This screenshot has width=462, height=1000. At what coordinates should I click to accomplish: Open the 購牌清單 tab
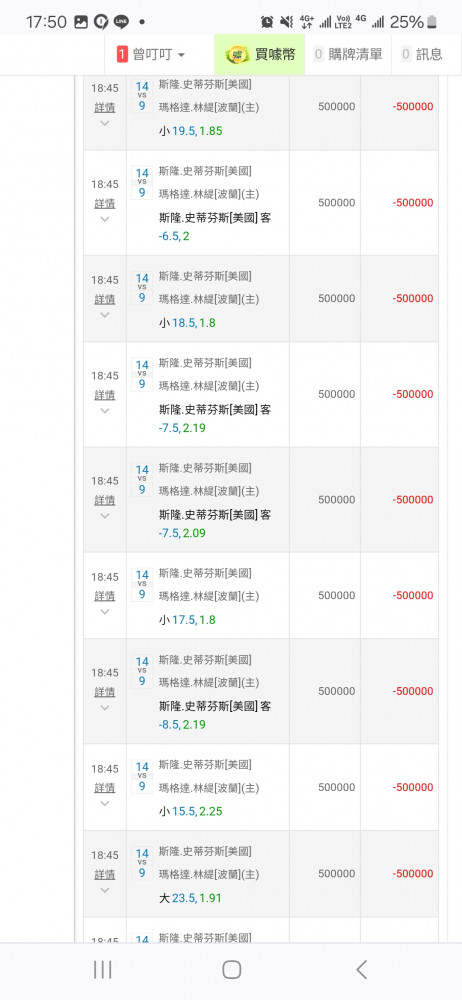tap(348, 55)
